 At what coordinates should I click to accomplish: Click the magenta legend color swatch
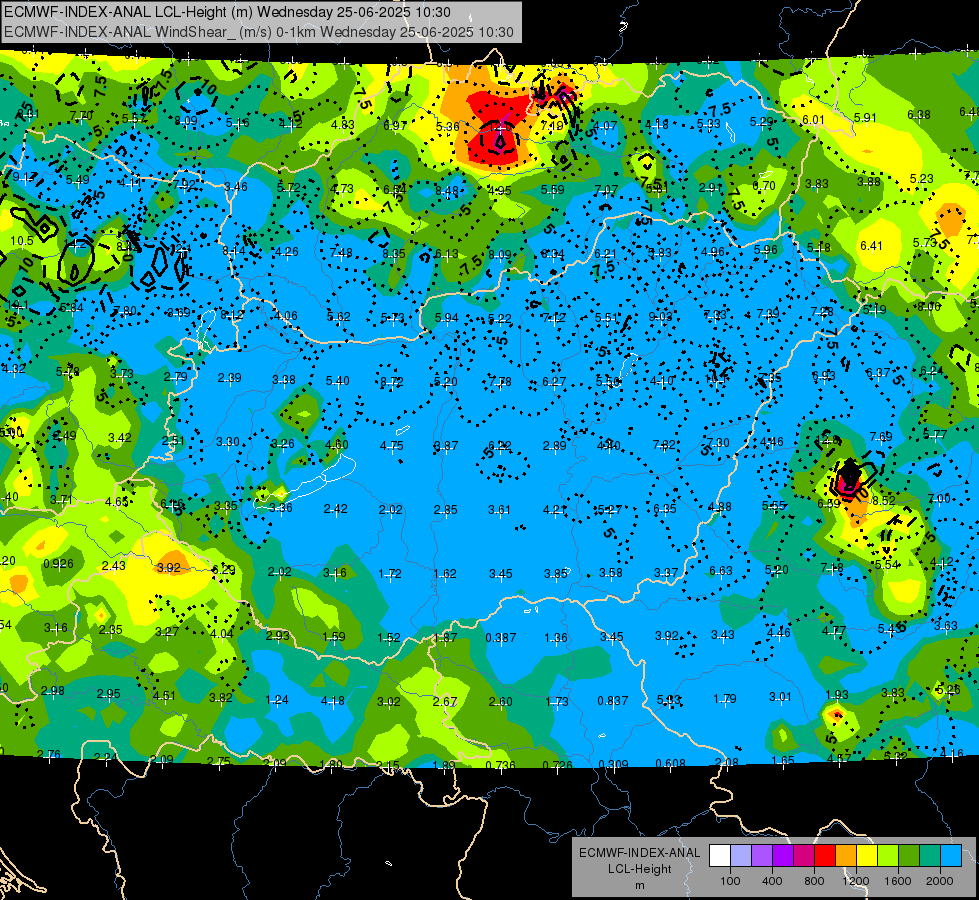[x=804, y=856]
